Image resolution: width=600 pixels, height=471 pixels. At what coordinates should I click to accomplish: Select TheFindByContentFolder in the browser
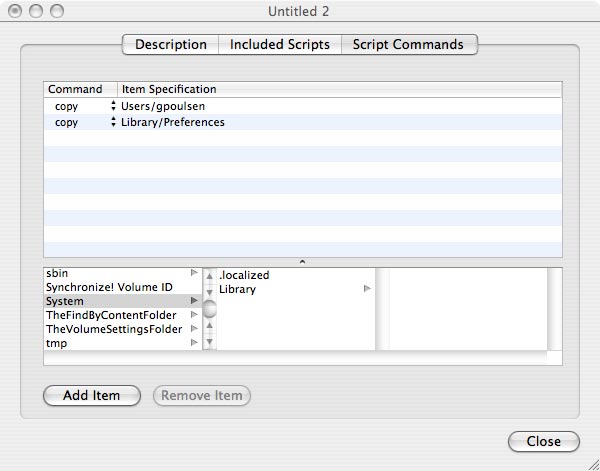pyautogui.click(x=111, y=315)
